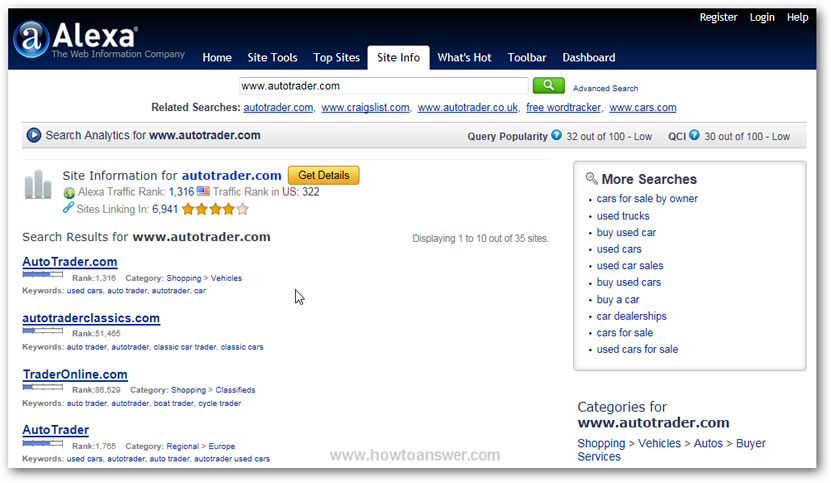Select the Site Info tab
Screen dimensions: 831x483
click(x=399, y=57)
